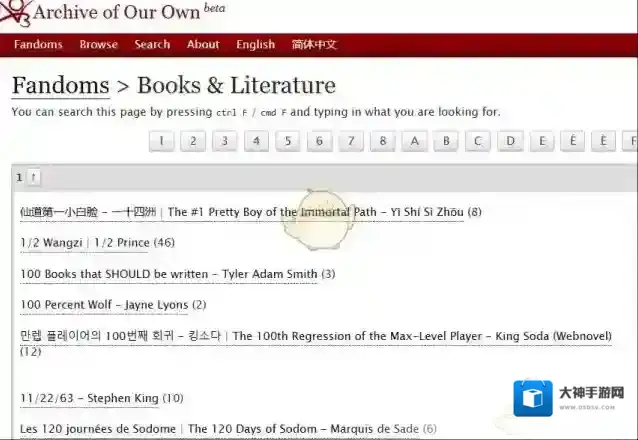Jump to section 1 in the alphabet index

[x=162, y=141]
